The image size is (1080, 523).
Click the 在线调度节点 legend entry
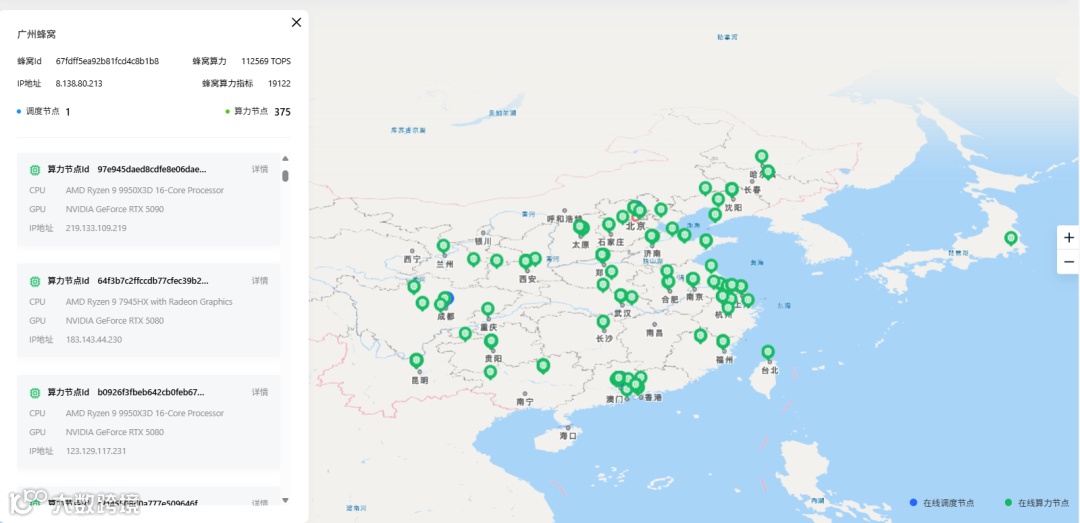942,503
